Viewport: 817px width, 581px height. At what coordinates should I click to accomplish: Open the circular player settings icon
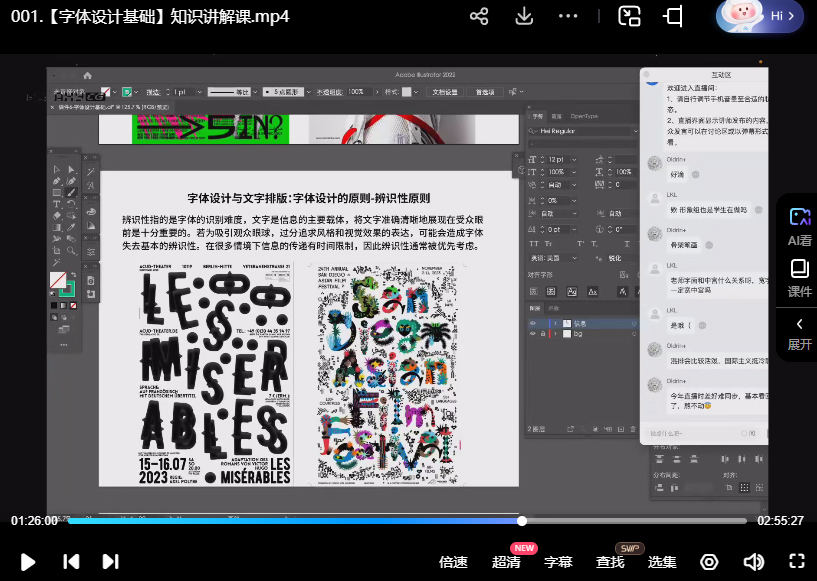(x=709, y=562)
